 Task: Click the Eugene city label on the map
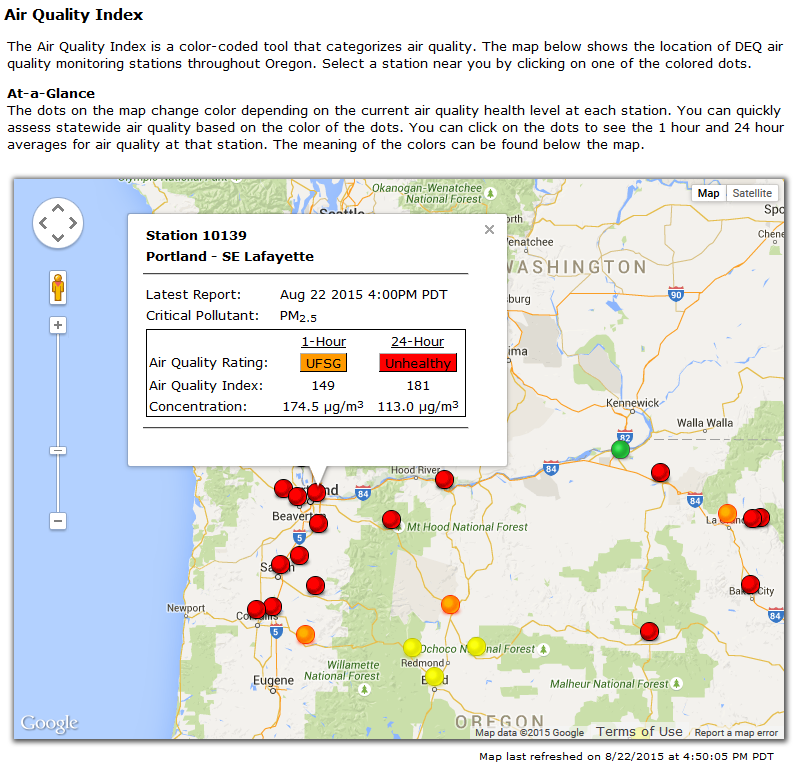point(273,680)
